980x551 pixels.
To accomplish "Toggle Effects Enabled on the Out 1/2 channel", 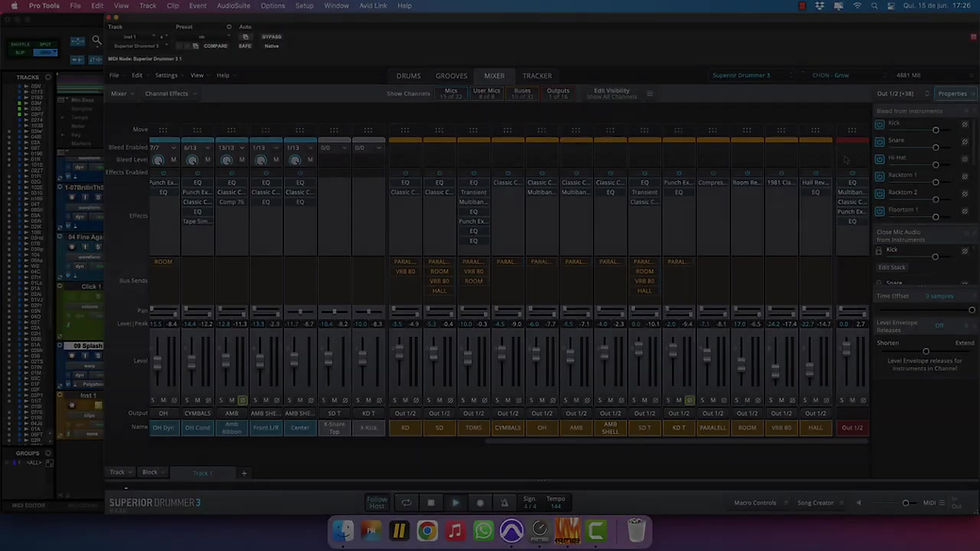I will 852,173.
